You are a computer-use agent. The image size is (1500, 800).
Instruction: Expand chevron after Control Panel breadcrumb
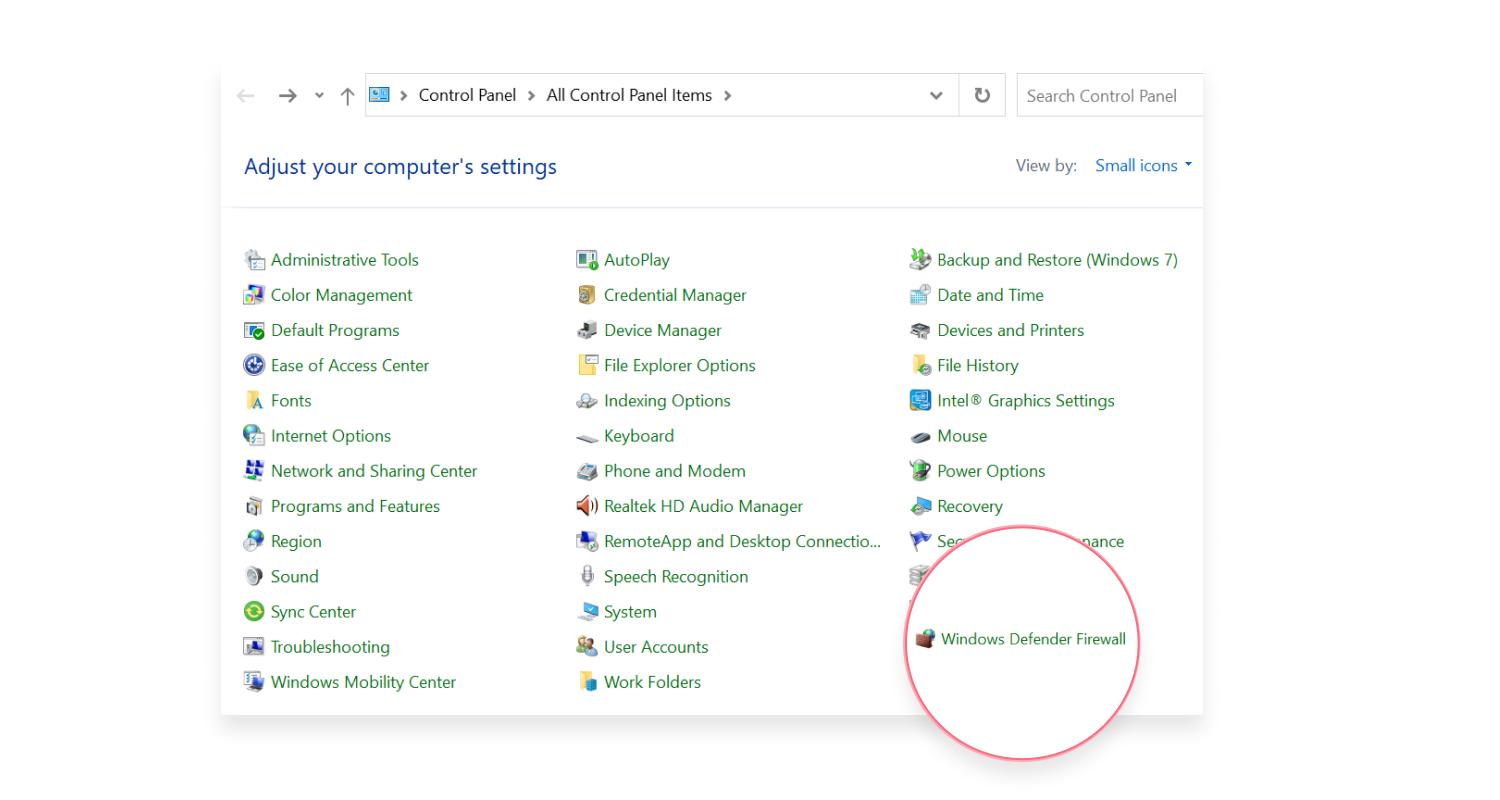pyautogui.click(x=531, y=96)
